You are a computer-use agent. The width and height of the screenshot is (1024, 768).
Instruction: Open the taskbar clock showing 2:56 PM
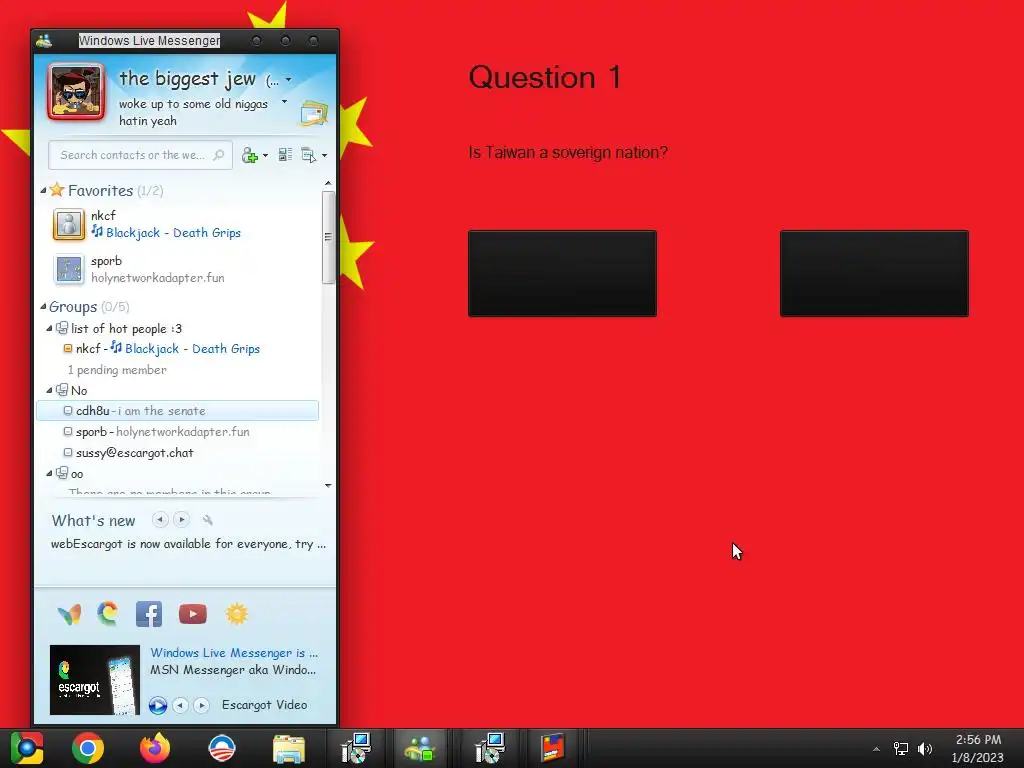(978, 748)
